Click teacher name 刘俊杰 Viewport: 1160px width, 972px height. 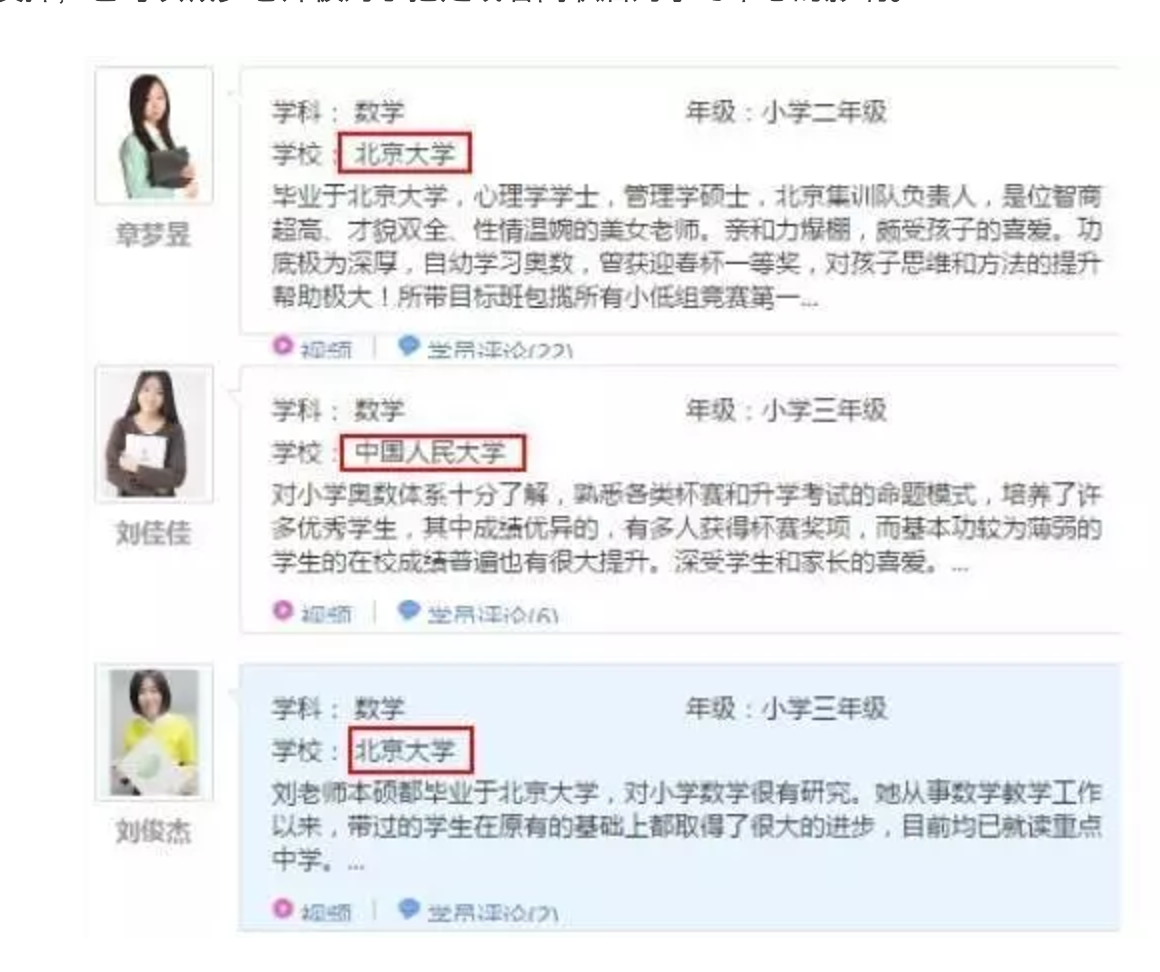pyautogui.click(x=153, y=831)
